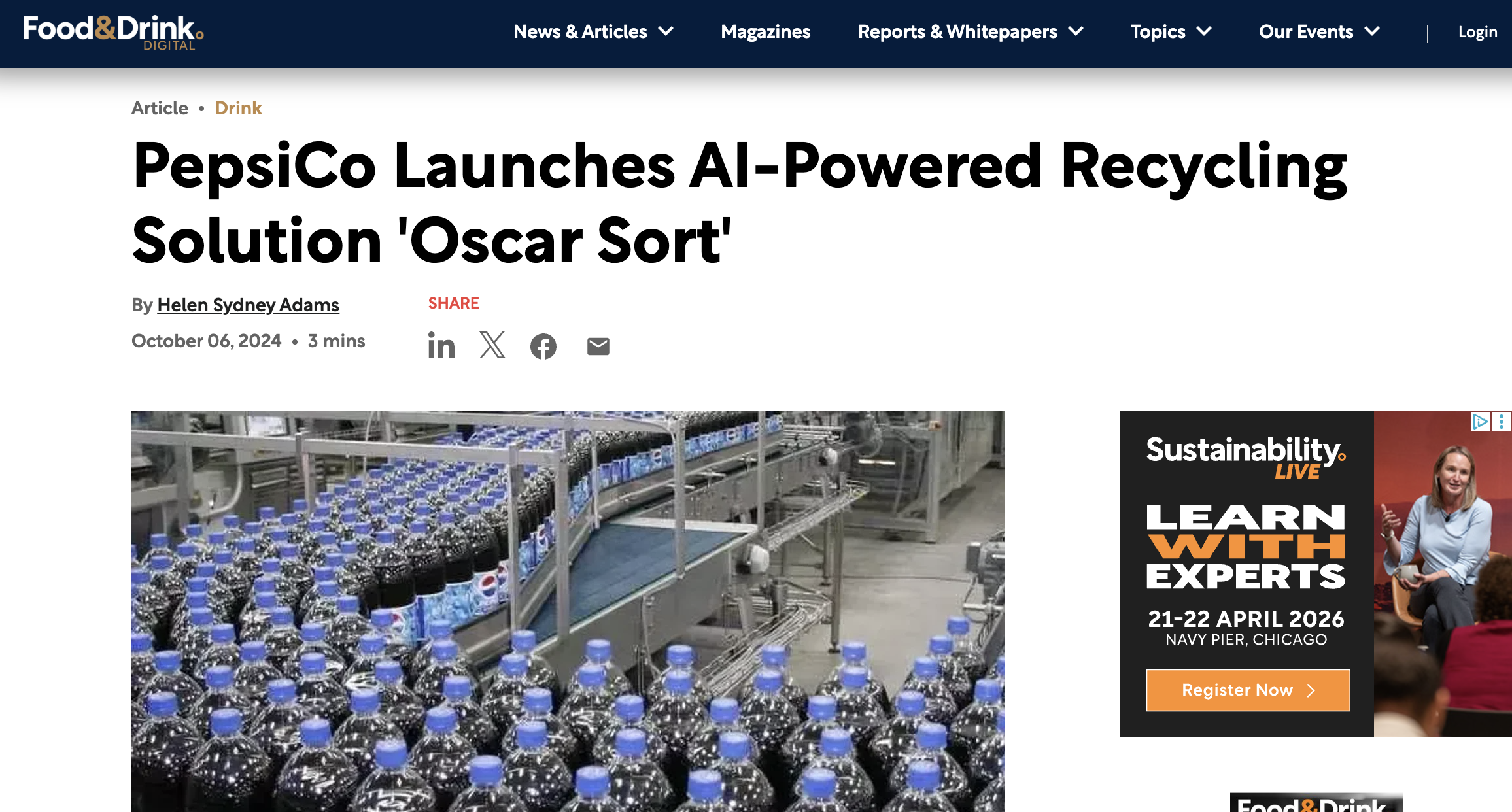The image size is (1512, 812).
Task: Click the 'Article' breadcrumb label
Action: 160,108
